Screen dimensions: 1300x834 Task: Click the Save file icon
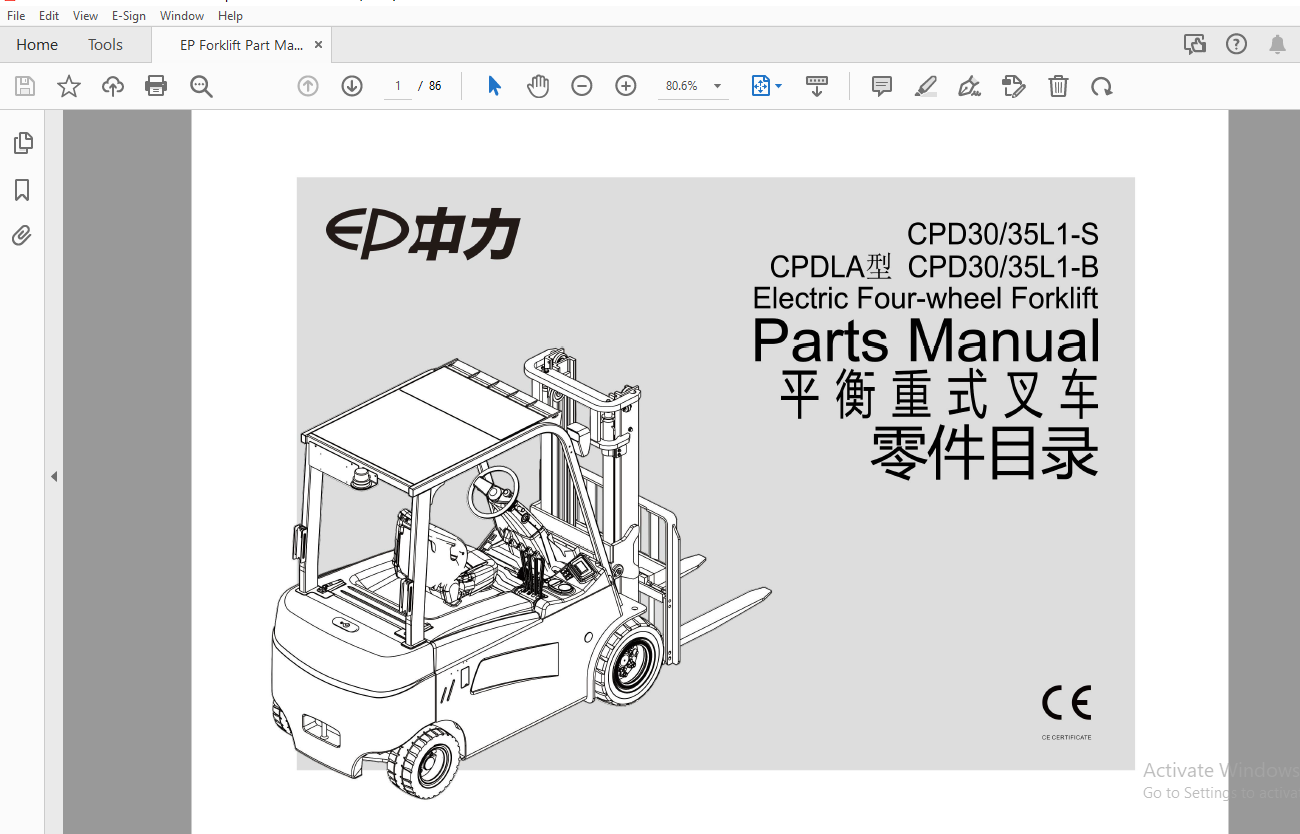pos(25,86)
